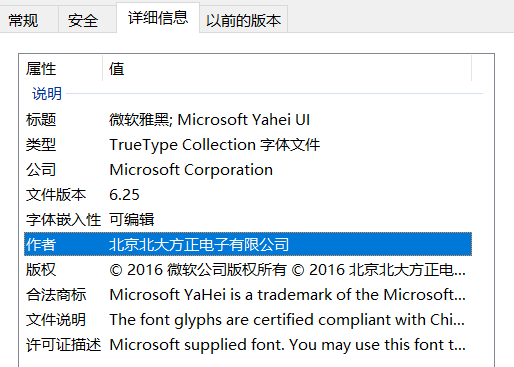Collapse the 说明 group header

(47, 94)
